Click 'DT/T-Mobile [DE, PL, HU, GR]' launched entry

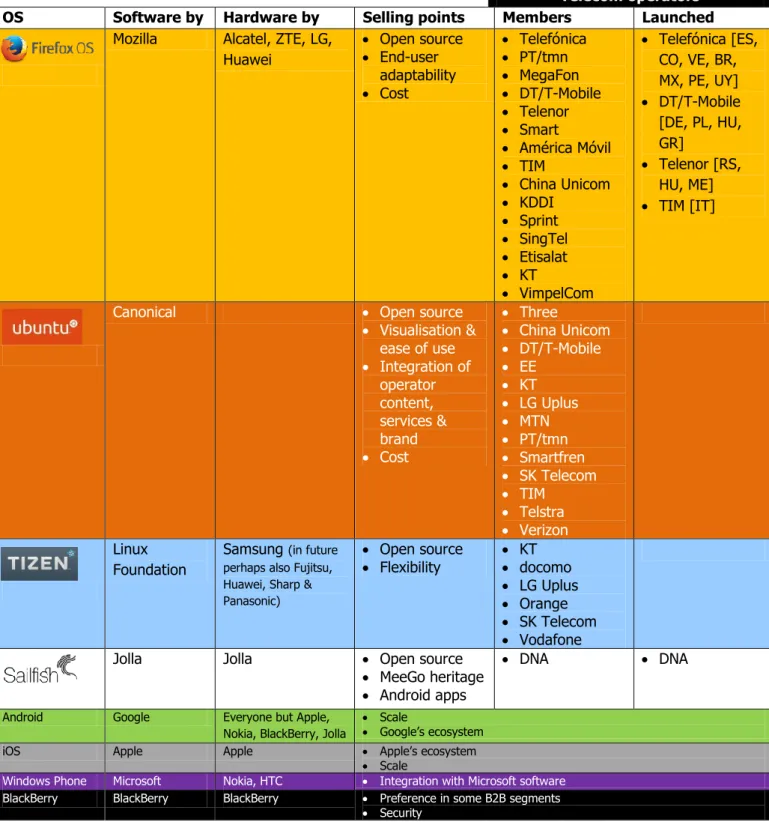(700, 122)
